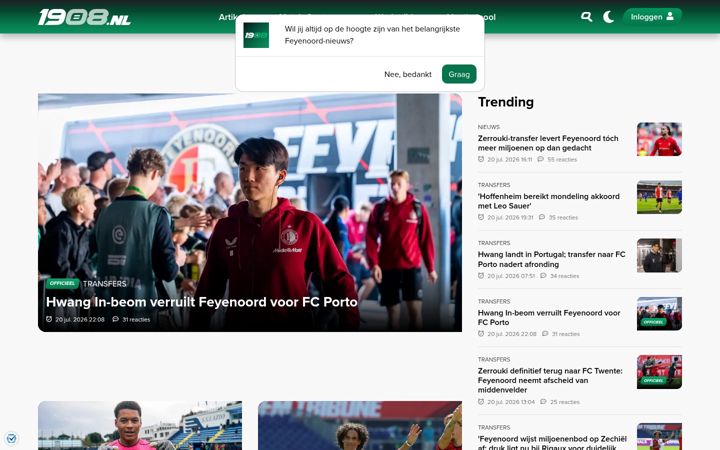Toggle dark mode moon icon

608,17
